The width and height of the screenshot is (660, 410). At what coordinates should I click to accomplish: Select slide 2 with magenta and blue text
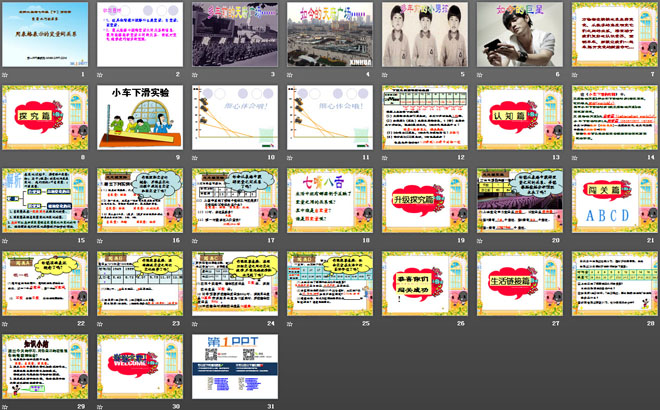click(140, 34)
